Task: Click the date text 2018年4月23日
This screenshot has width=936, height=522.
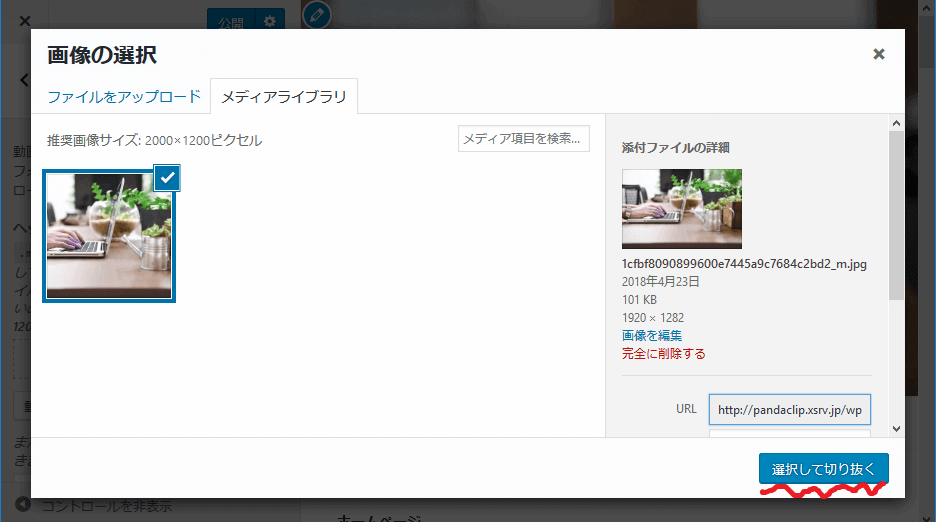Action: pyautogui.click(x=661, y=281)
